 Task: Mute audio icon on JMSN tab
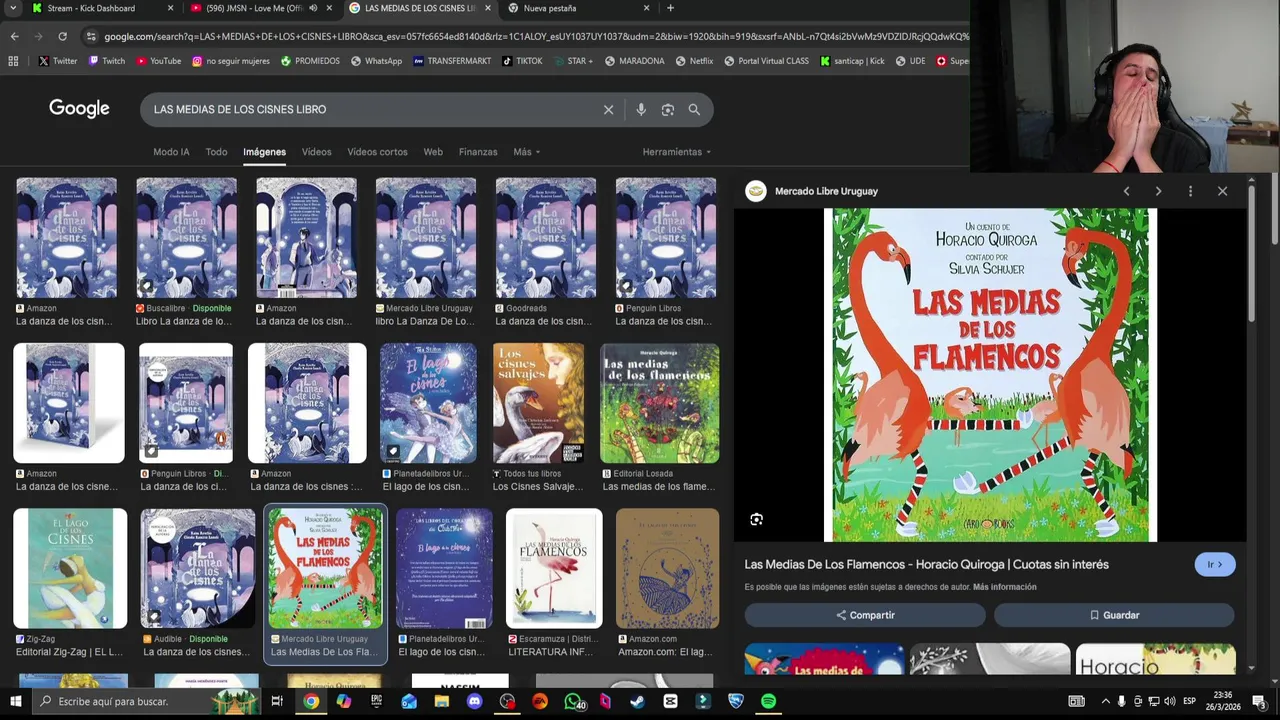[313, 8]
